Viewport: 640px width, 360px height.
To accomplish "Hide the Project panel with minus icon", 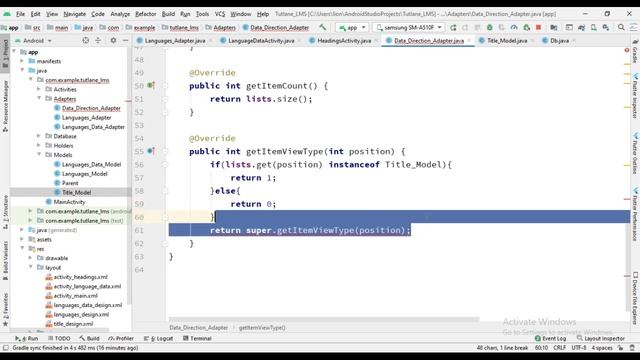I will 125,40.
